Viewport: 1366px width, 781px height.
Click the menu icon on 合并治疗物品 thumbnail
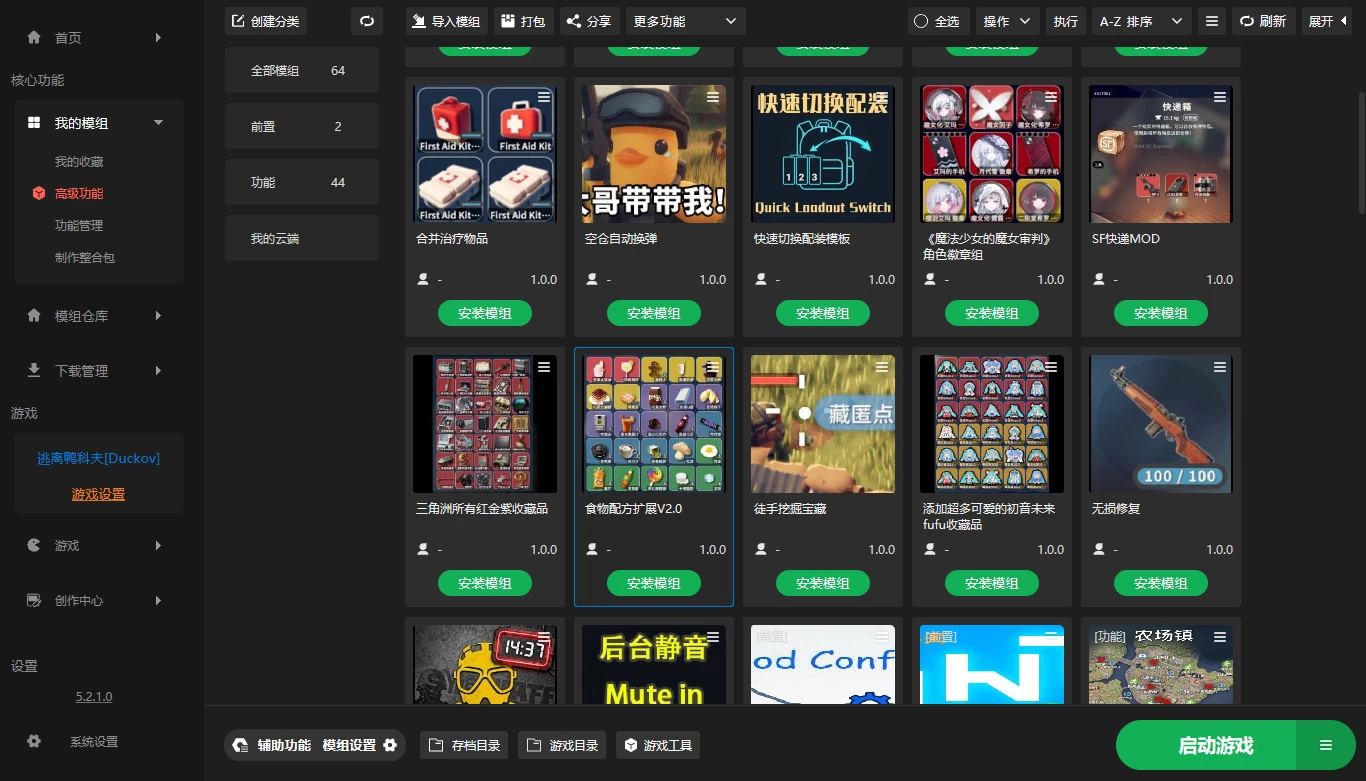click(x=544, y=97)
